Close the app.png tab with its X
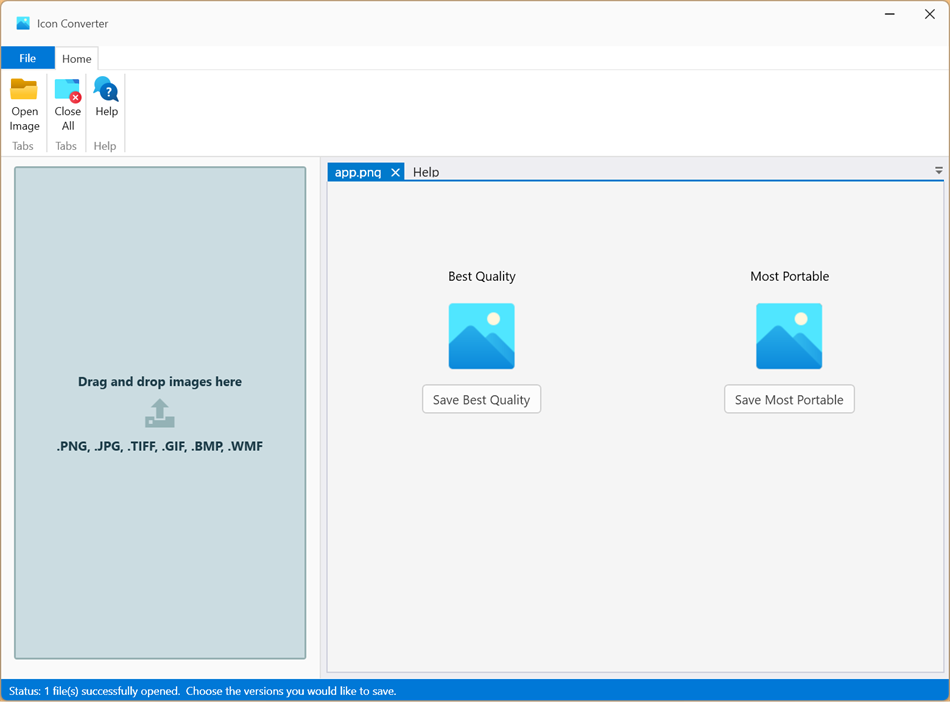 coord(396,171)
